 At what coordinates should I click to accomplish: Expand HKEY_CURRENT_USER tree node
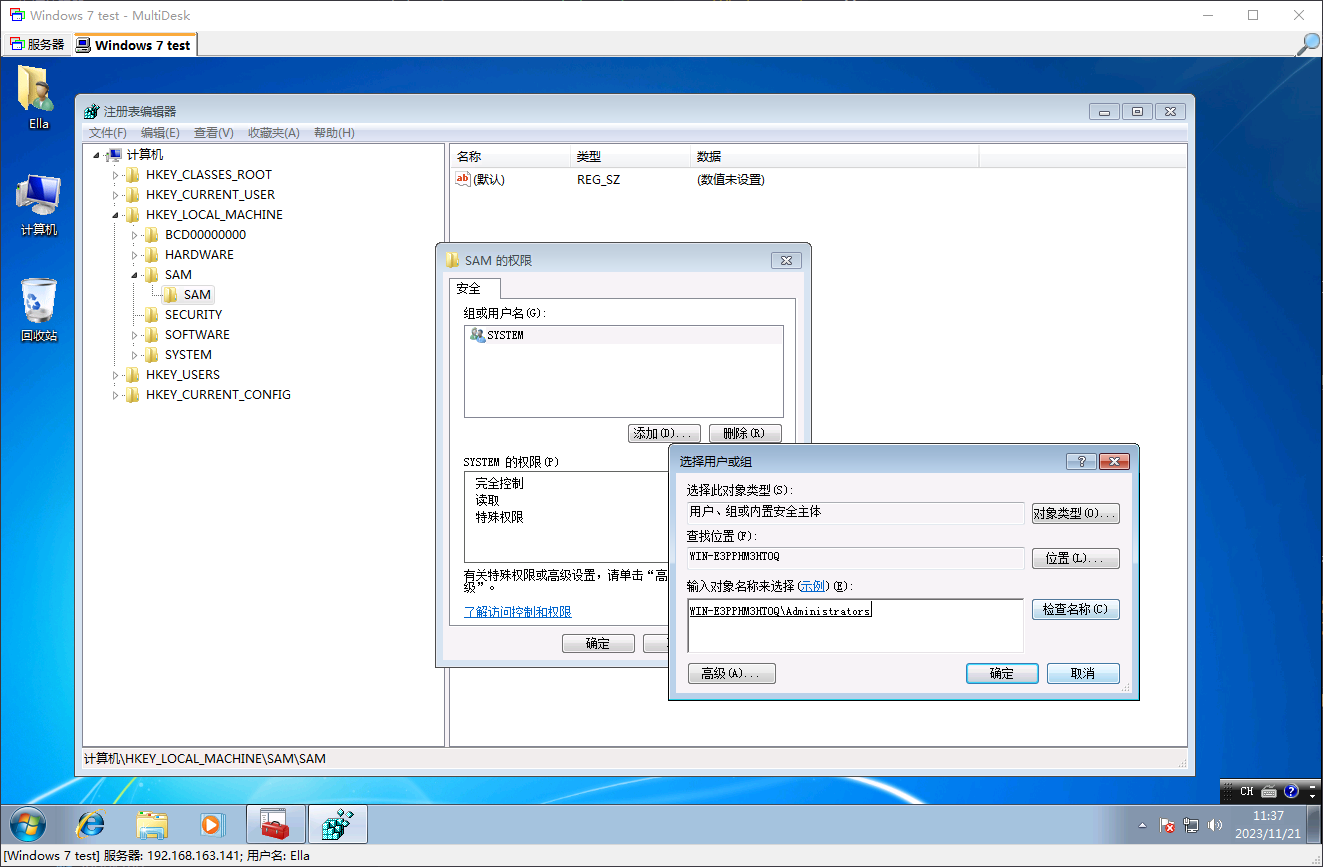tap(115, 195)
